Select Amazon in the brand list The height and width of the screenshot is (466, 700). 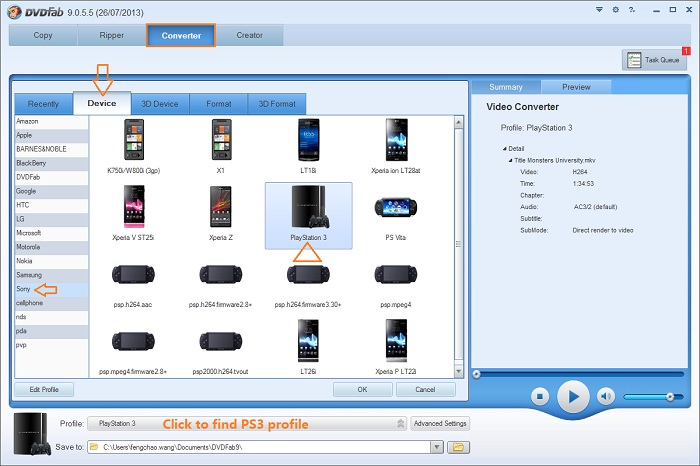pos(52,121)
